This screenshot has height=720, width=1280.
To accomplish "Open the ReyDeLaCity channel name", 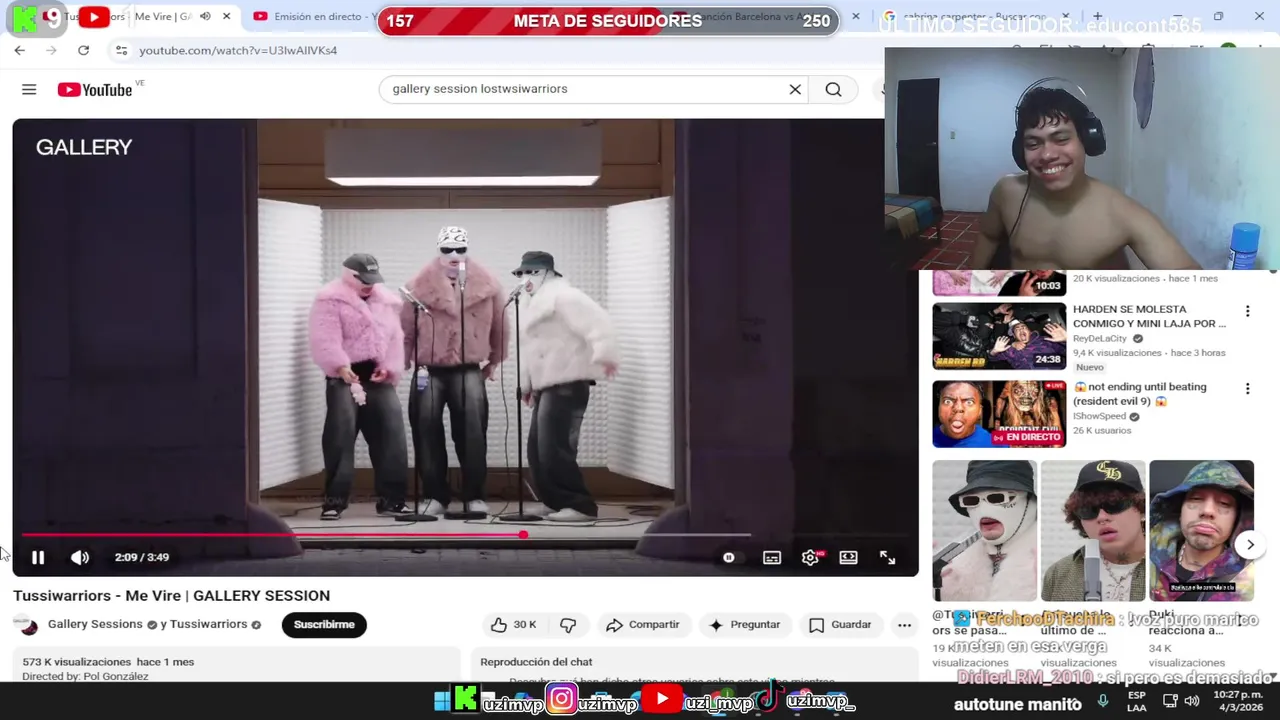I will coord(1100,339).
